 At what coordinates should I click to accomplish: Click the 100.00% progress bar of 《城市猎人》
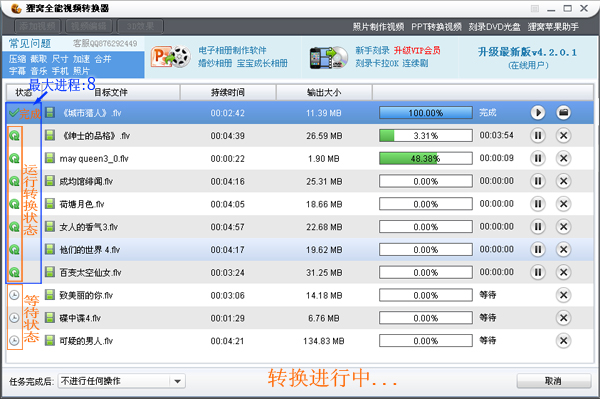click(426, 113)
